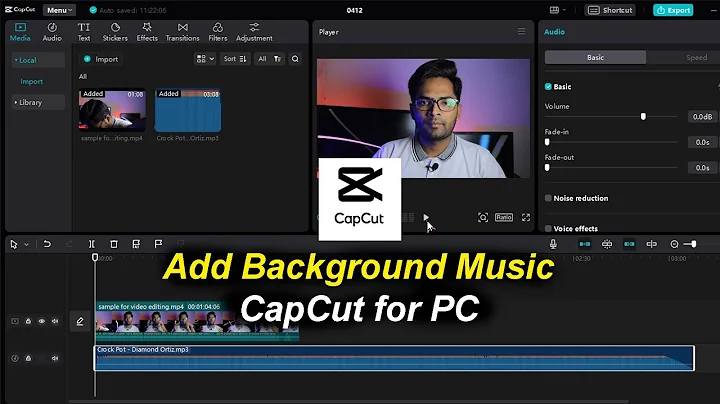Split the clip at playhead
720x404 pixels.
tap(92, 244)
